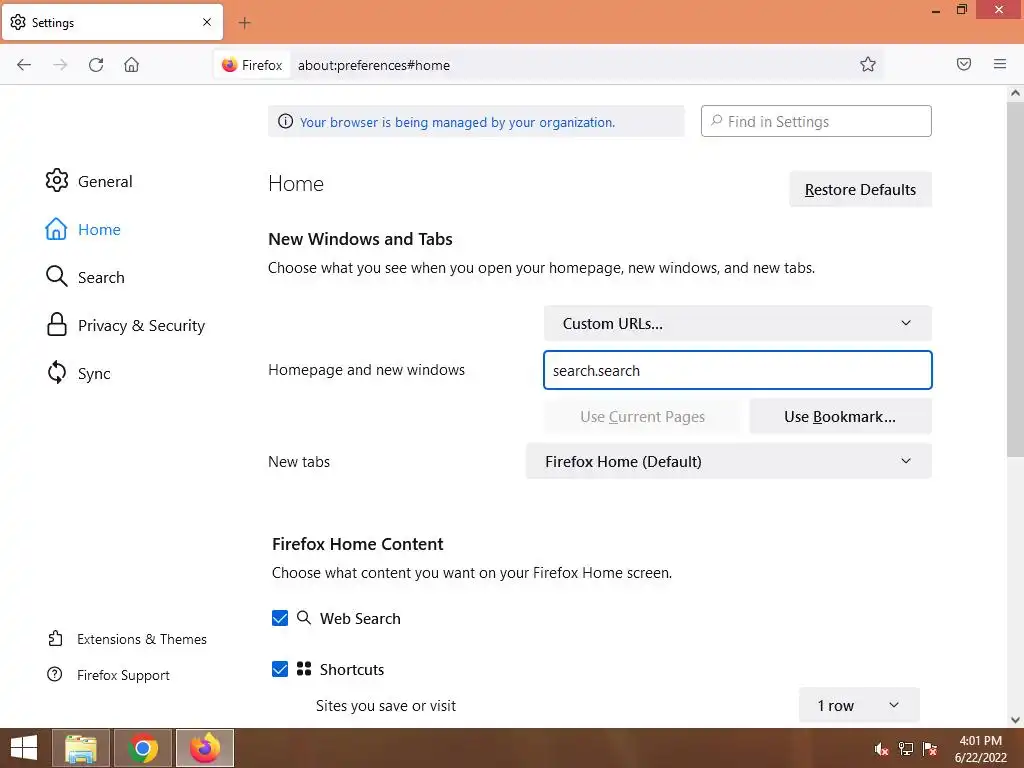Open the home page via toolbar house icon
This screenshot has height=768, width=1024.
(131, 65)
